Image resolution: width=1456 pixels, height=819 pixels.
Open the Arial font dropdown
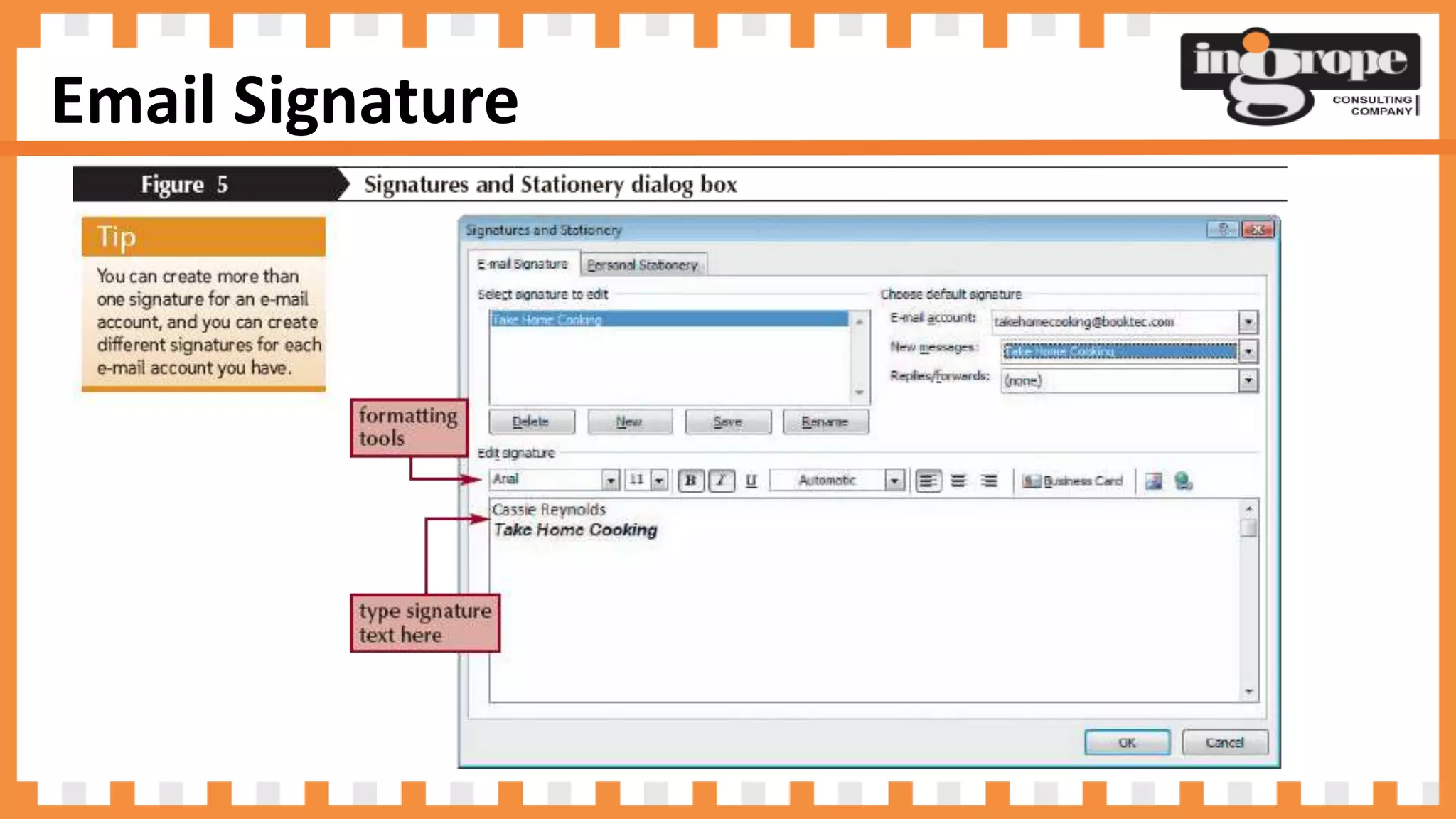click(610, 481)
